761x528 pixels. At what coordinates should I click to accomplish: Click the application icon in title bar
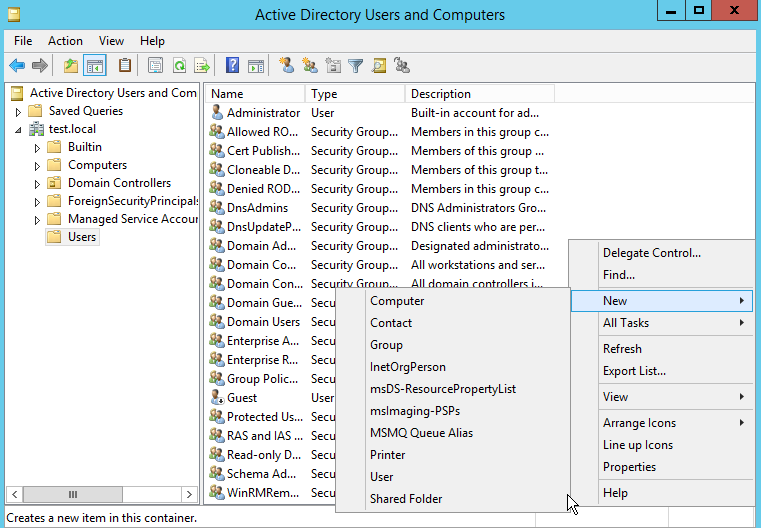[x=14, y=15]
